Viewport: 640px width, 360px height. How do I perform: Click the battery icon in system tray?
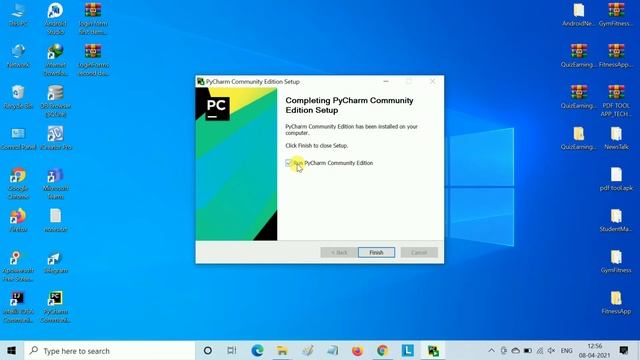528,351
